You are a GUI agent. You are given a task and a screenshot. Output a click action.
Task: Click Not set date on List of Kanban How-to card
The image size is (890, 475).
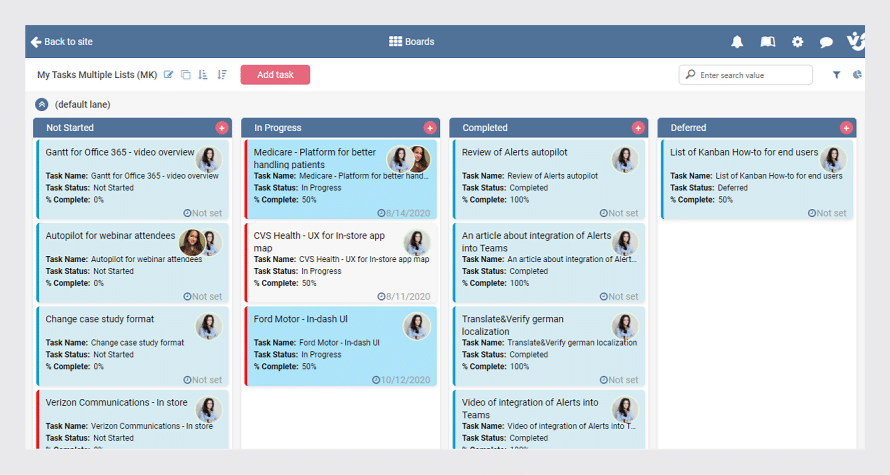[x=827, y=213]
